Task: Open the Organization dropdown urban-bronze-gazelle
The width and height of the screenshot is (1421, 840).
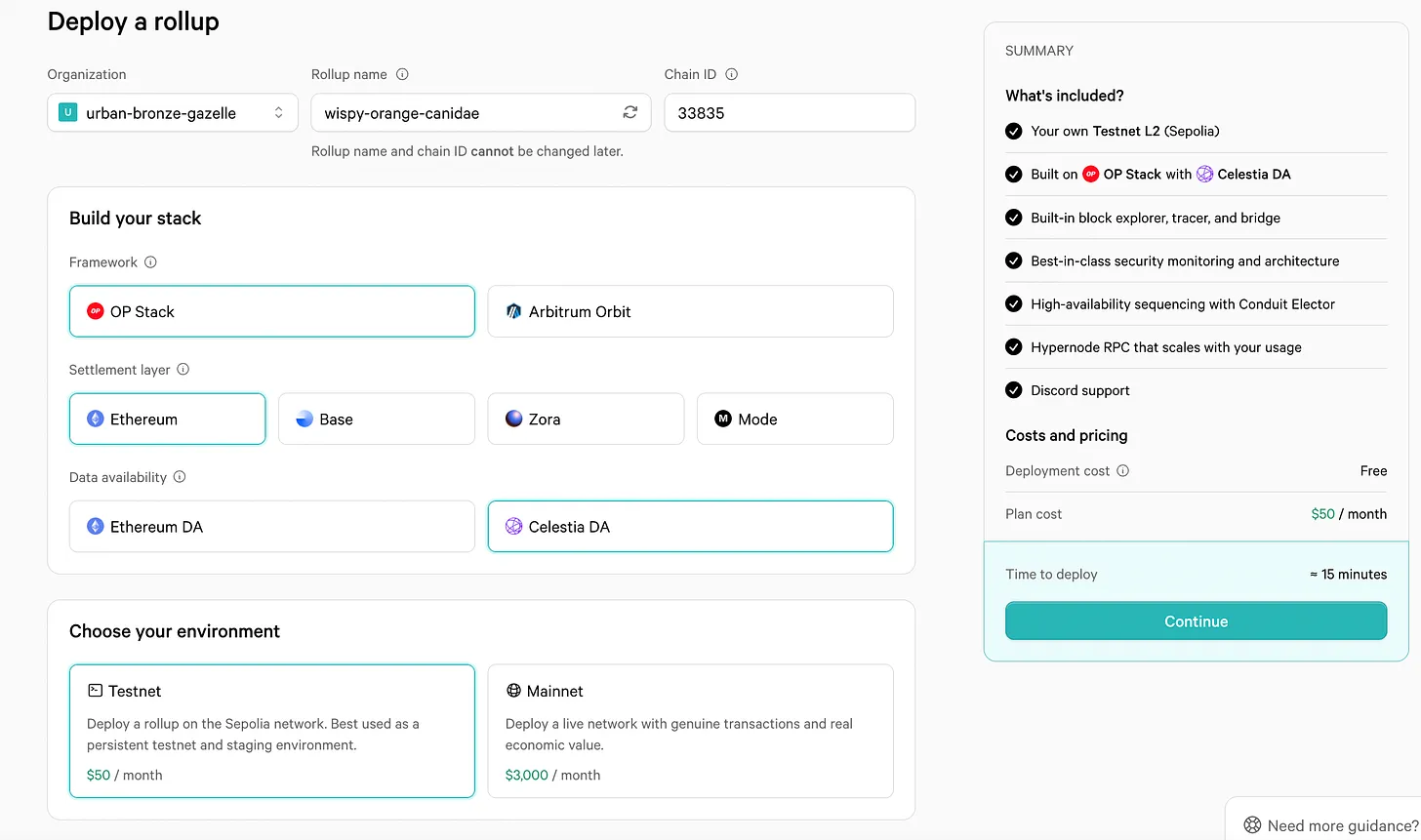Action: (x=173, y=112)
